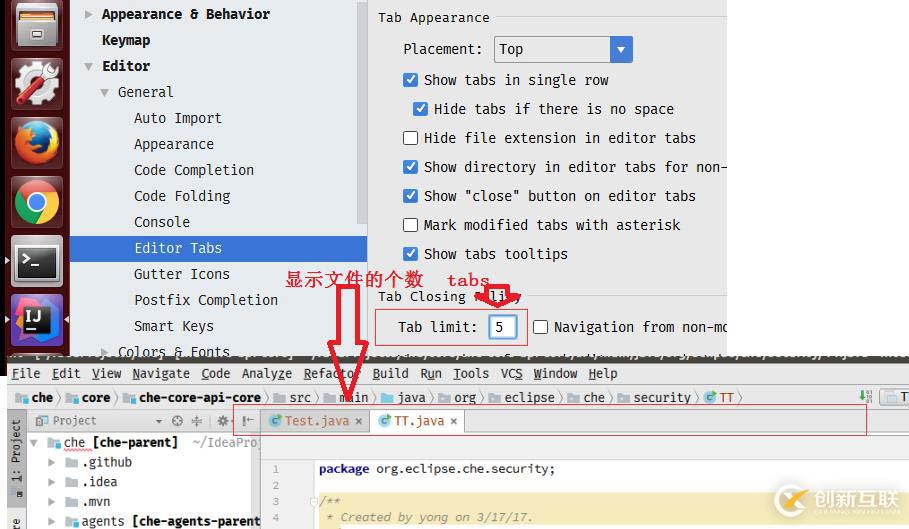This screenshot has height=529, width=909.
Task: Click the che-core-api-core module breadcrumb
Action: 192,397
